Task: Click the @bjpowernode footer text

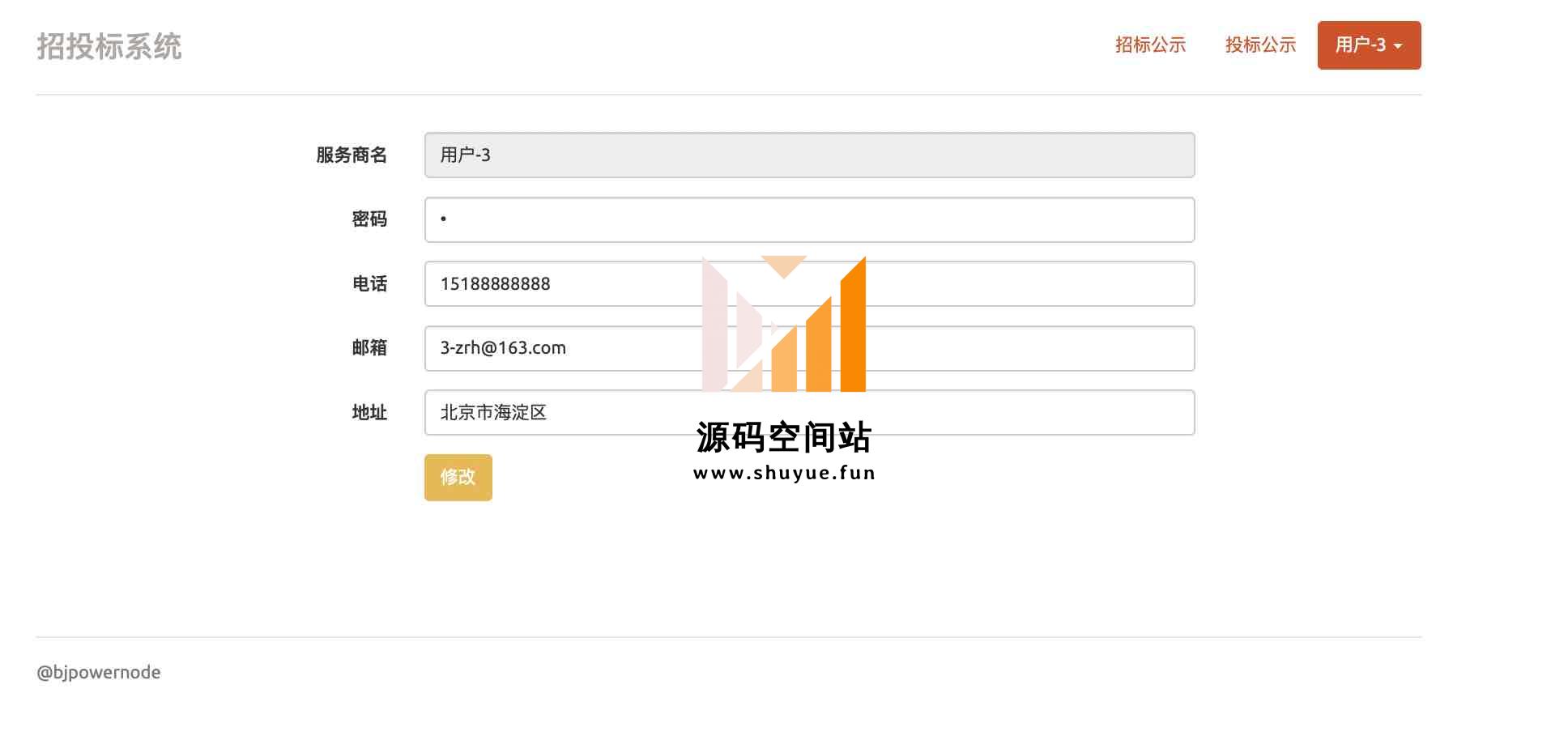Action: pos(99,673)
